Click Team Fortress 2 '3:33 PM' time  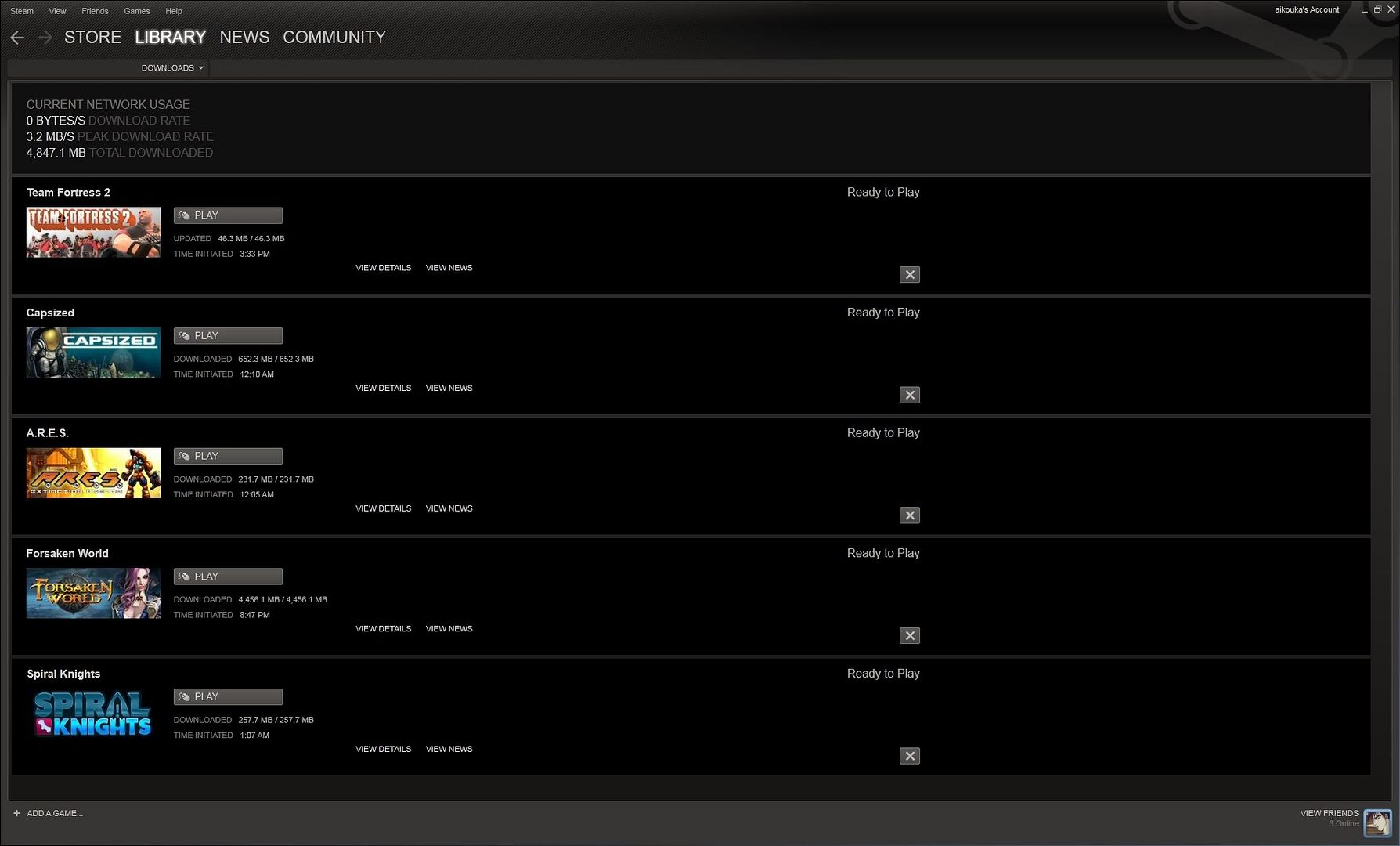click(x=254, y=255)
